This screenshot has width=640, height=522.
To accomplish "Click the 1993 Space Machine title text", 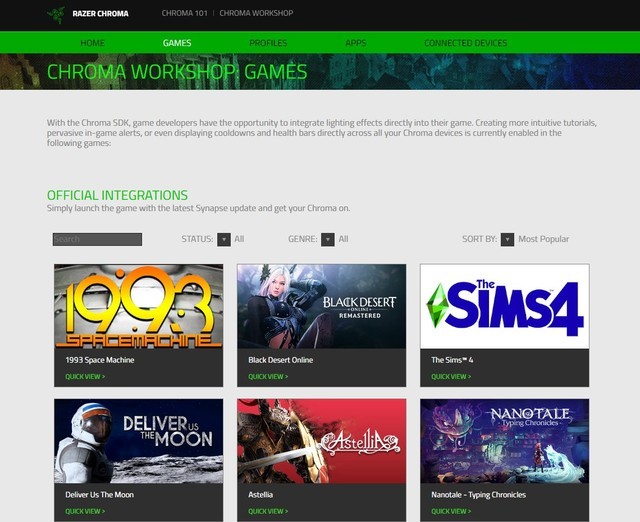I will 100,360.
